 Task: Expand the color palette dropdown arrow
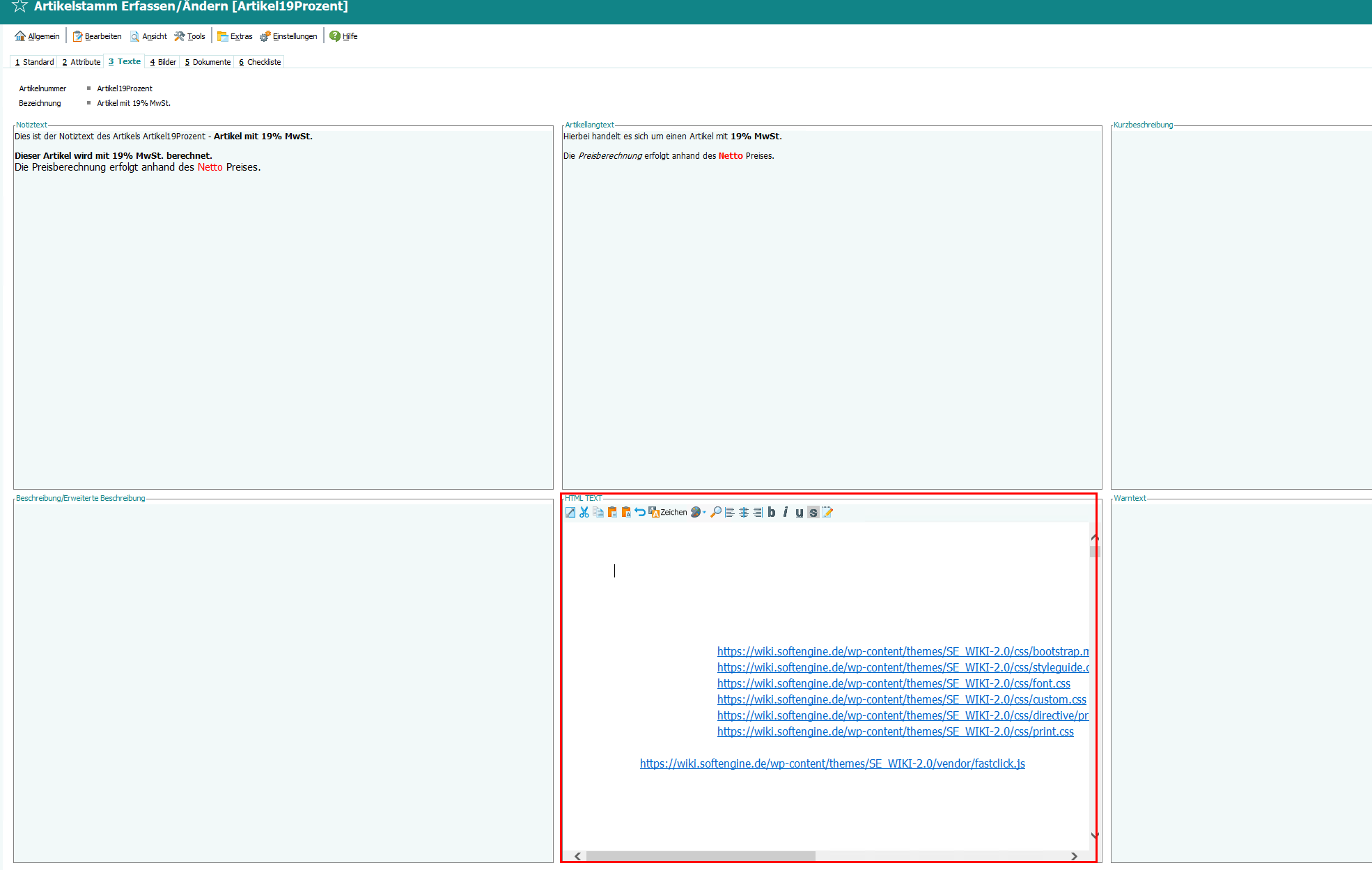(x=704, y=512)
